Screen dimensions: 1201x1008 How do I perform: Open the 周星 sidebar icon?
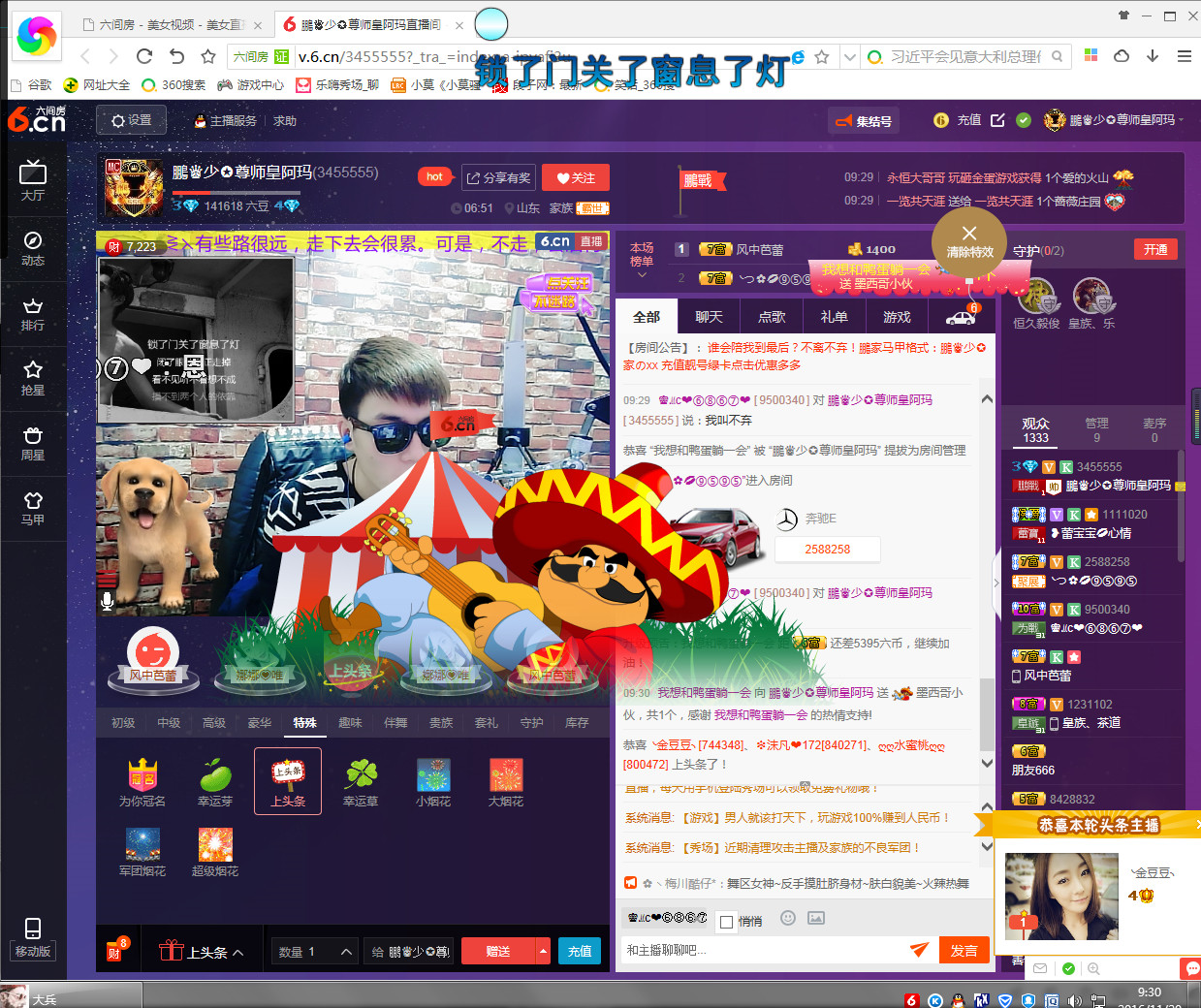click(33, 443)
